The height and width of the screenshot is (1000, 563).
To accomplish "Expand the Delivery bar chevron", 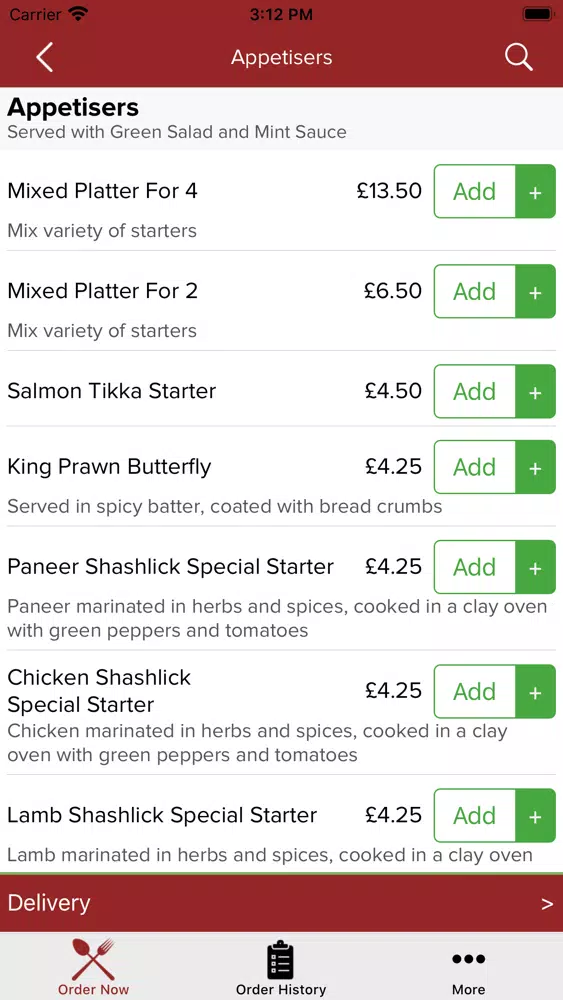I will [547, 904].
